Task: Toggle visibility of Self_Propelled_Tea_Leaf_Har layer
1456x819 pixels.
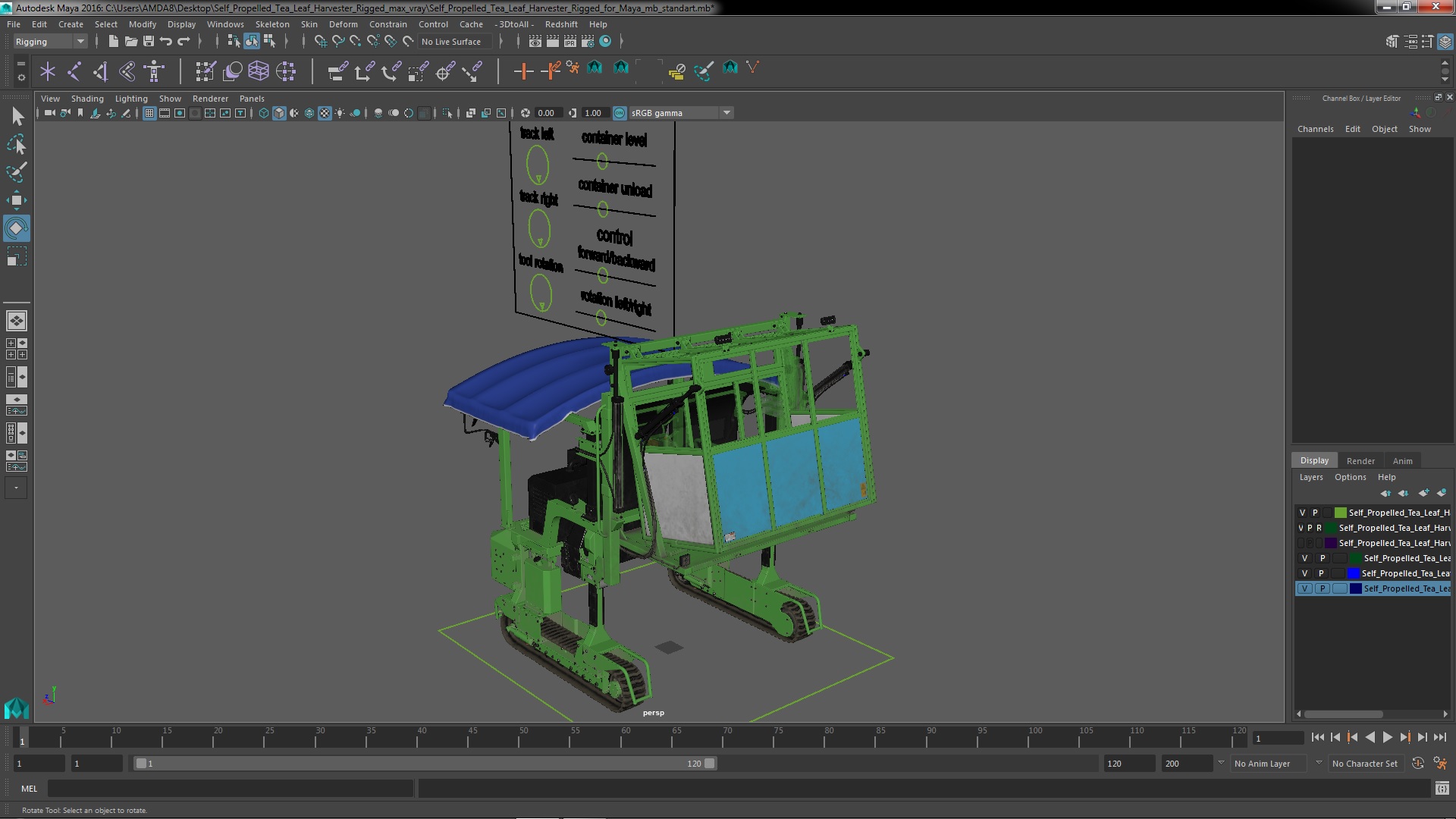Action: (1301, 527)
